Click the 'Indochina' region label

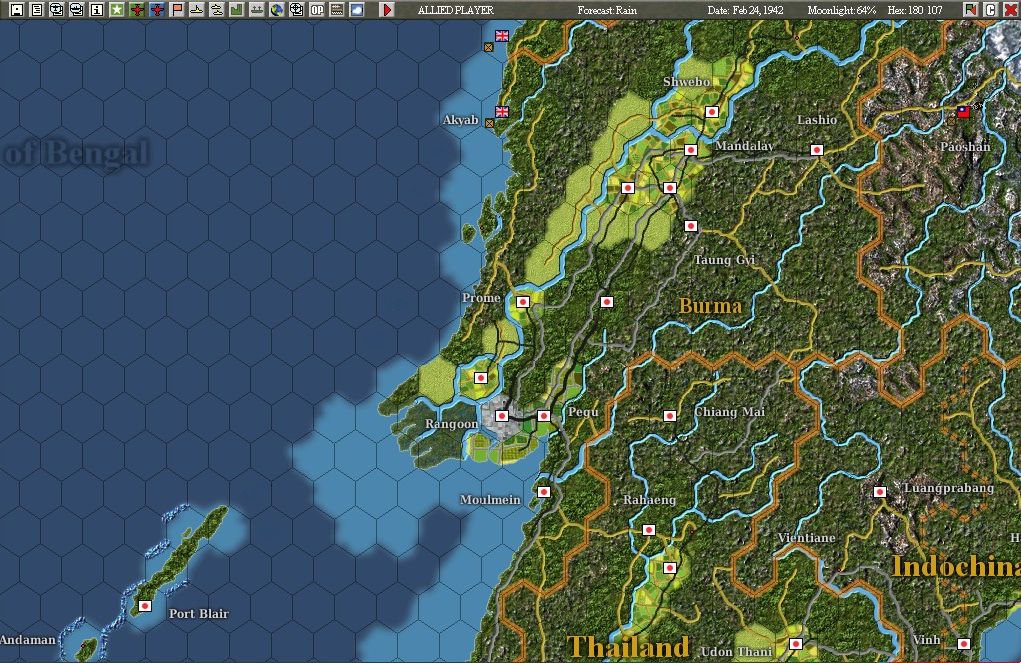[956, 566]
